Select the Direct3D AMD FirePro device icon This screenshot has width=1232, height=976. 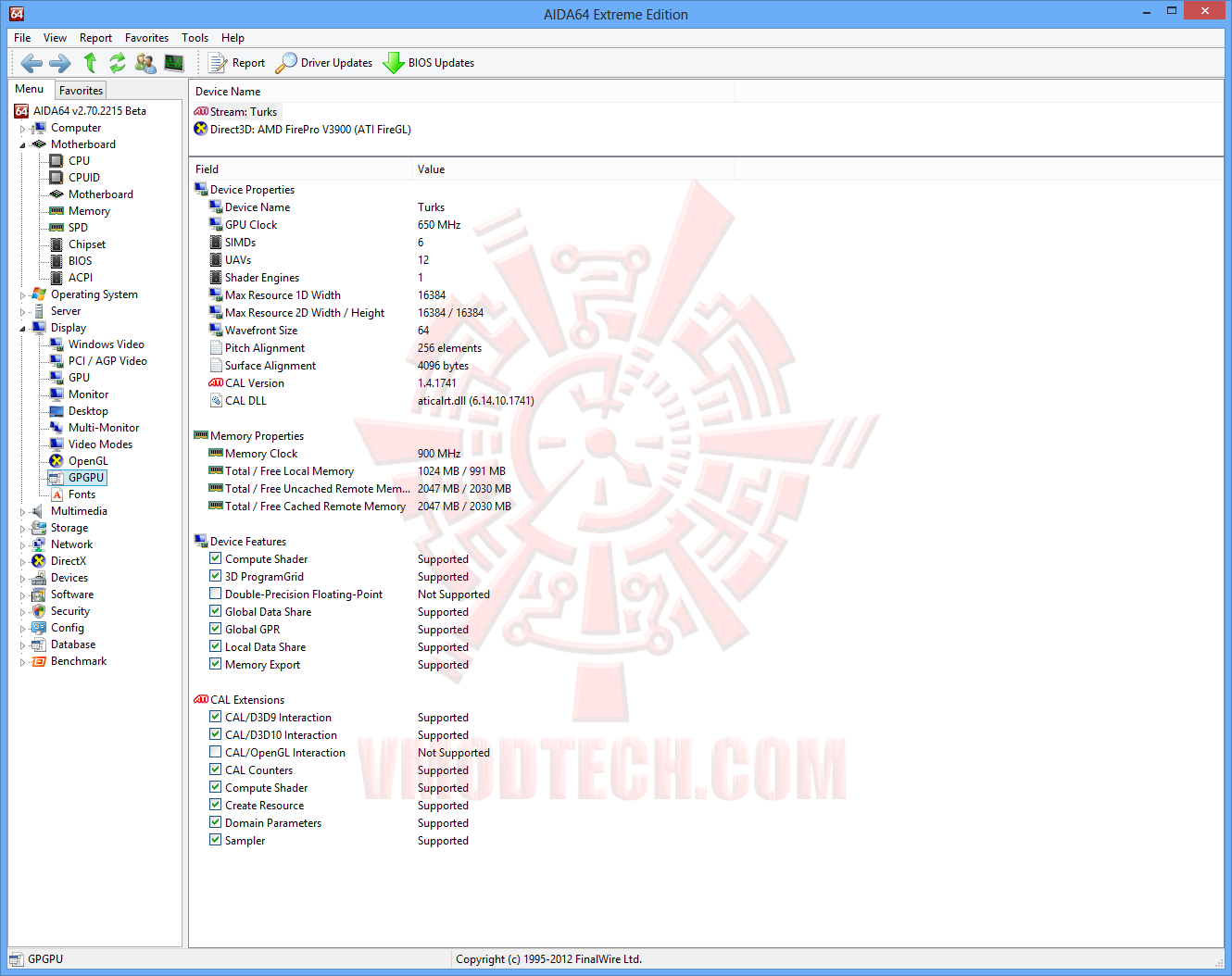(201, 130)
